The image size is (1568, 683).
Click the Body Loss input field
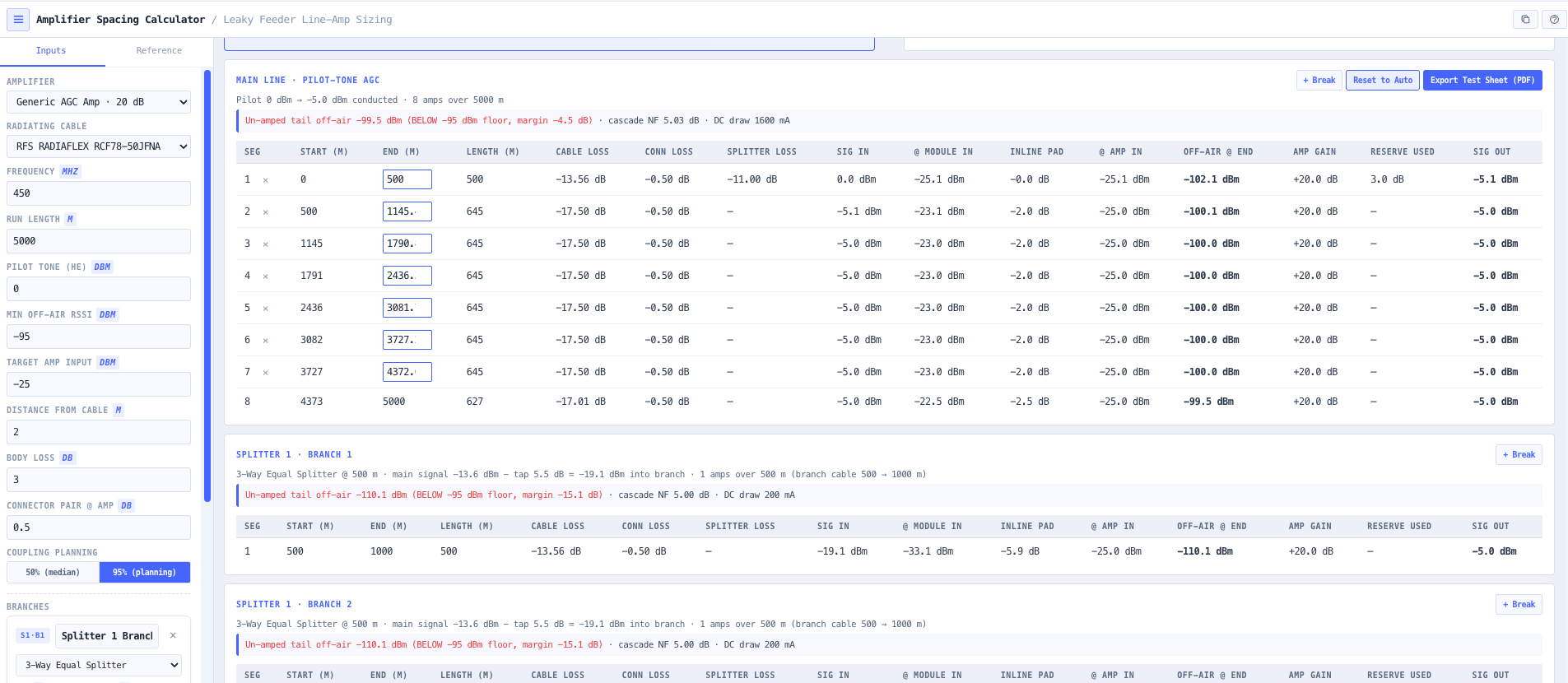[99, 480]
